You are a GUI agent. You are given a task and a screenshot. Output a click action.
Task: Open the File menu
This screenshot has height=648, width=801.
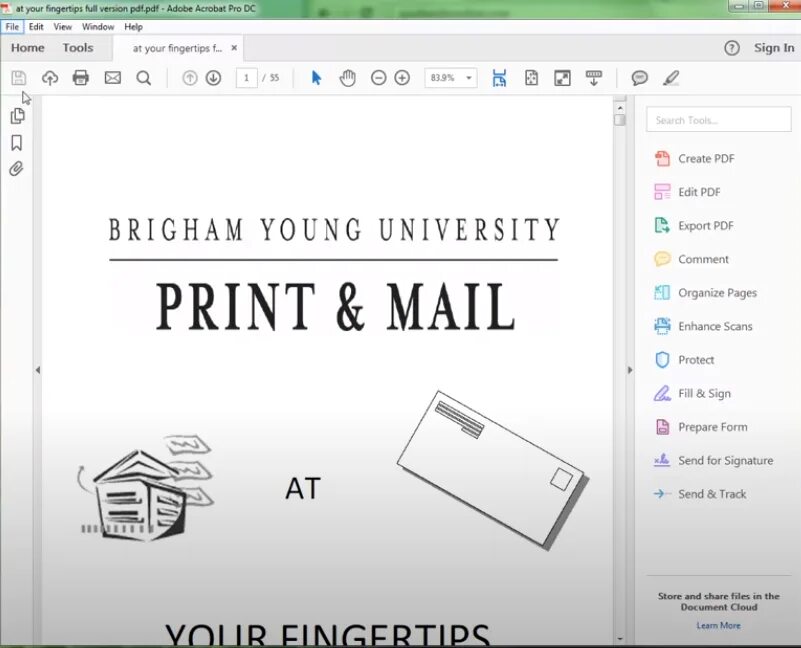tap(12, 27)
